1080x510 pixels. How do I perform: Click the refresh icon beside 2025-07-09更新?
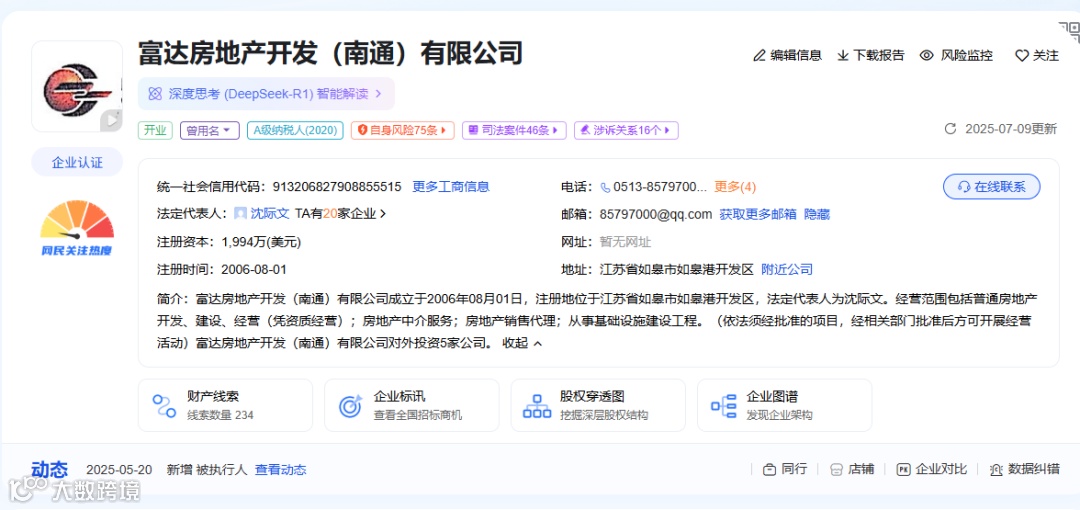pos(951,129)
